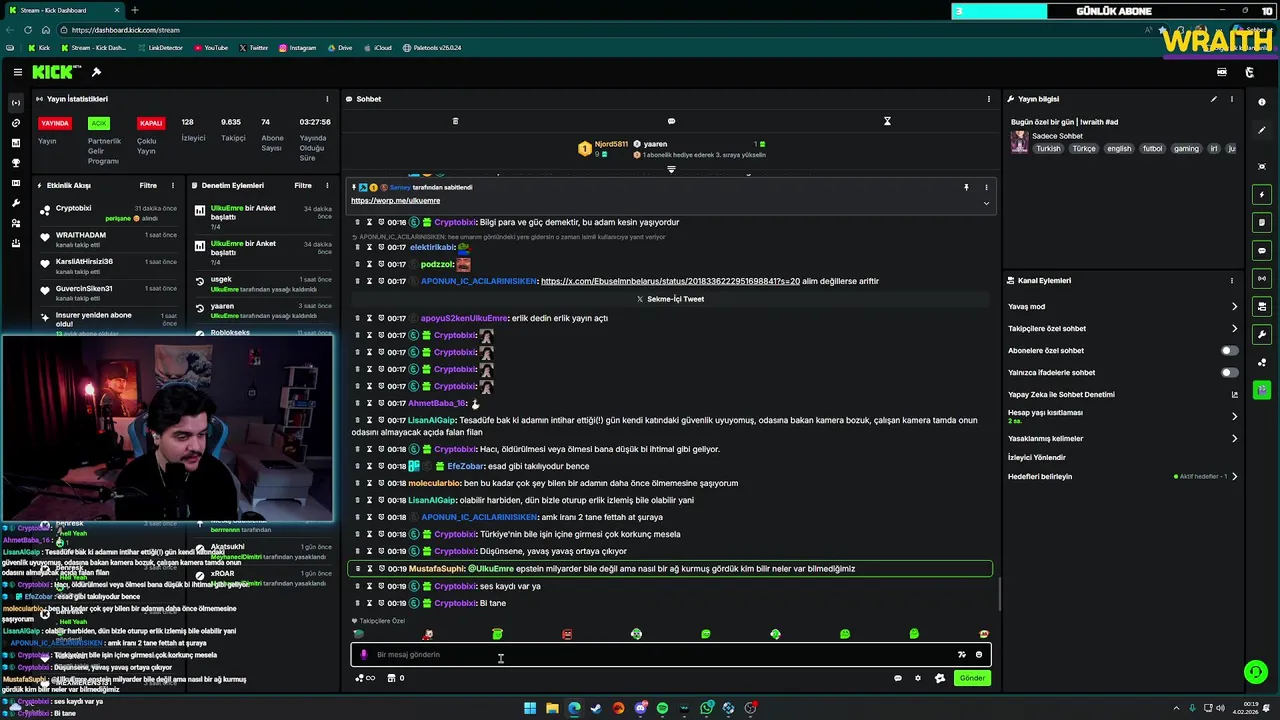1280x720 pixels.
Task: Open the x.com EbuselmnBelarus status link
Action: coord(670,281)
